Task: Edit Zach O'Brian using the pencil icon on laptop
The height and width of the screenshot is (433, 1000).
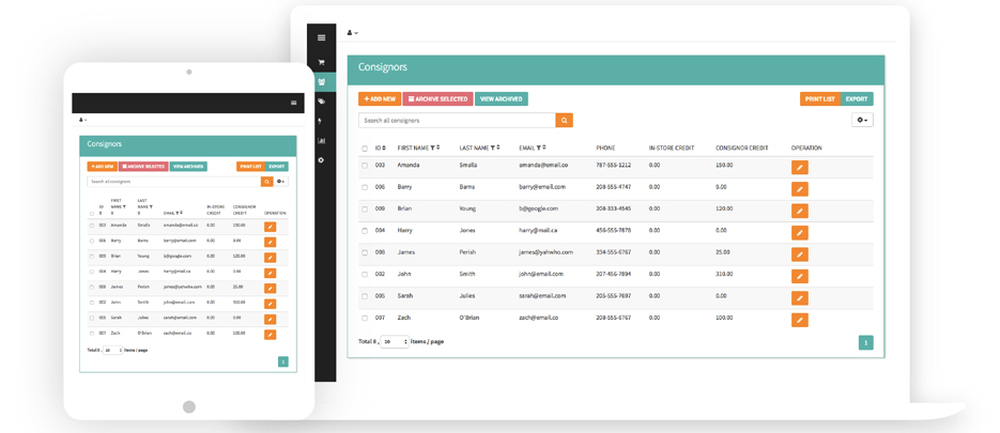Action: tap(799, 319)
